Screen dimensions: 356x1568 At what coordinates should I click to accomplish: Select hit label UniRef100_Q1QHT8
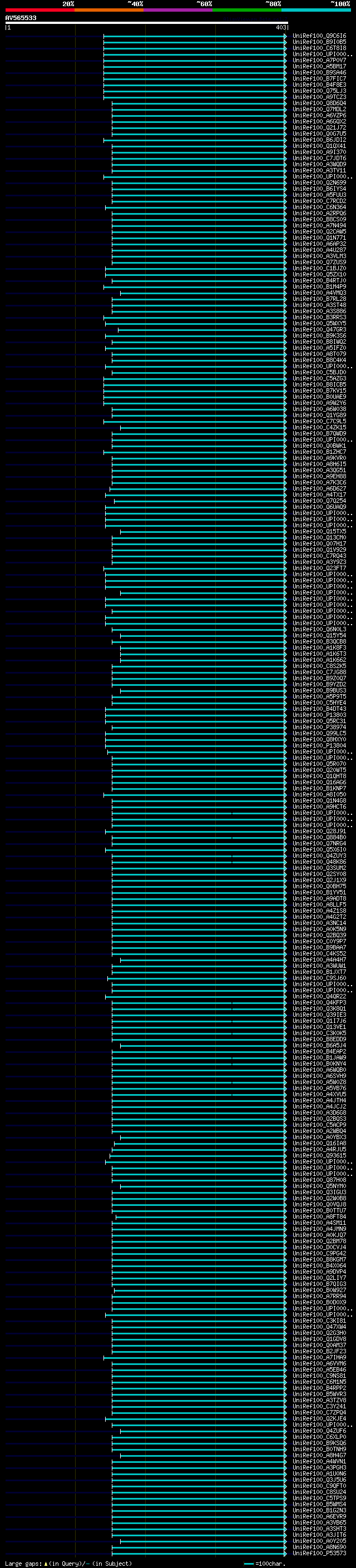coord(319,776)
